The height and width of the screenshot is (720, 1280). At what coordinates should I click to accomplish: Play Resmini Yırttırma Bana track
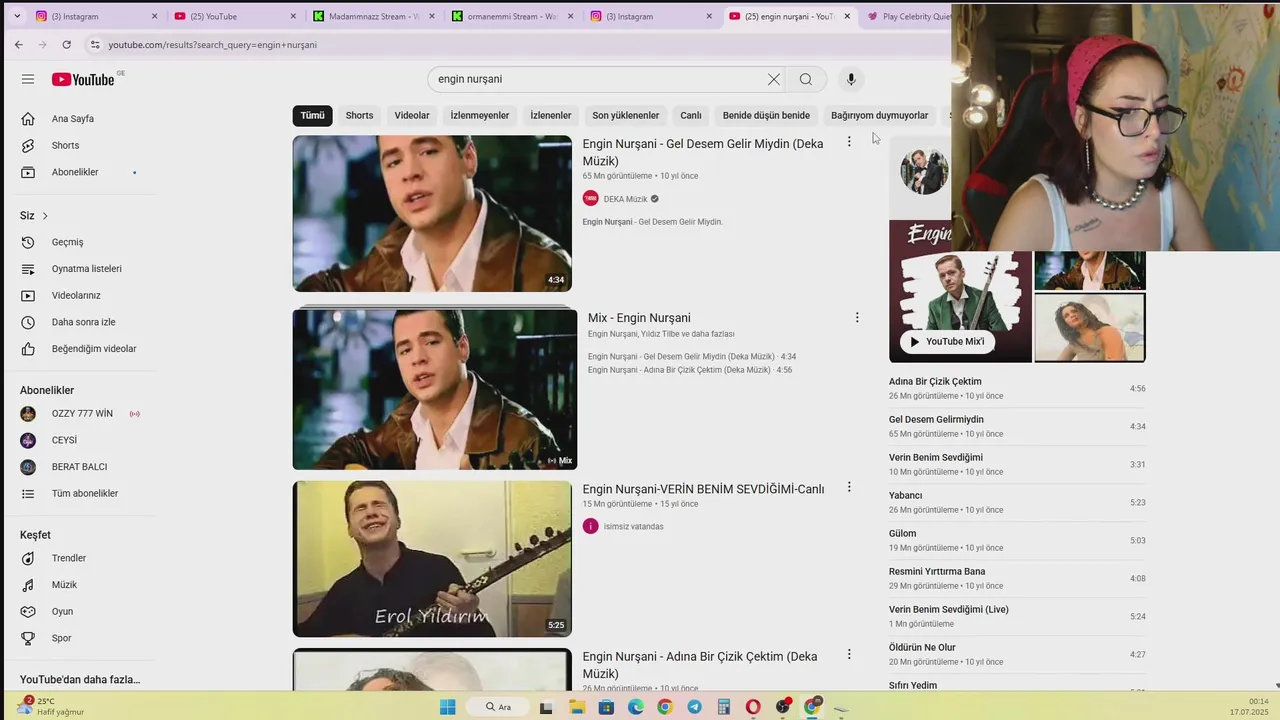pos(1017,578)
